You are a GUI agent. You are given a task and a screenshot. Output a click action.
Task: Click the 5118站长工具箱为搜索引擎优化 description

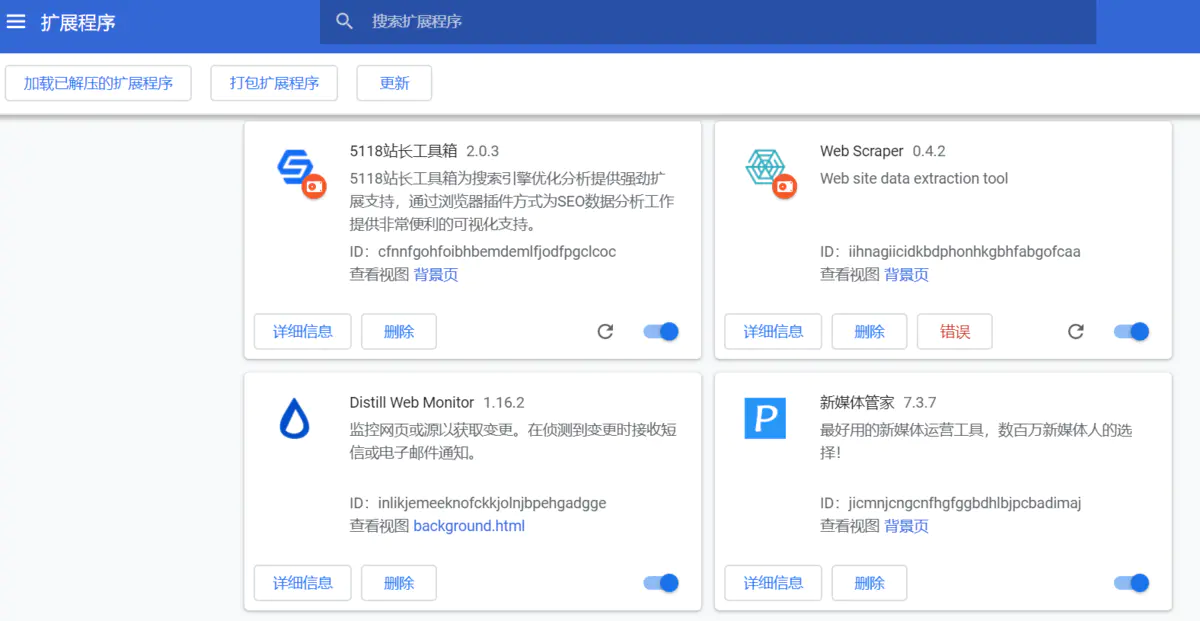pyautogui.click(x=512, y=201)
